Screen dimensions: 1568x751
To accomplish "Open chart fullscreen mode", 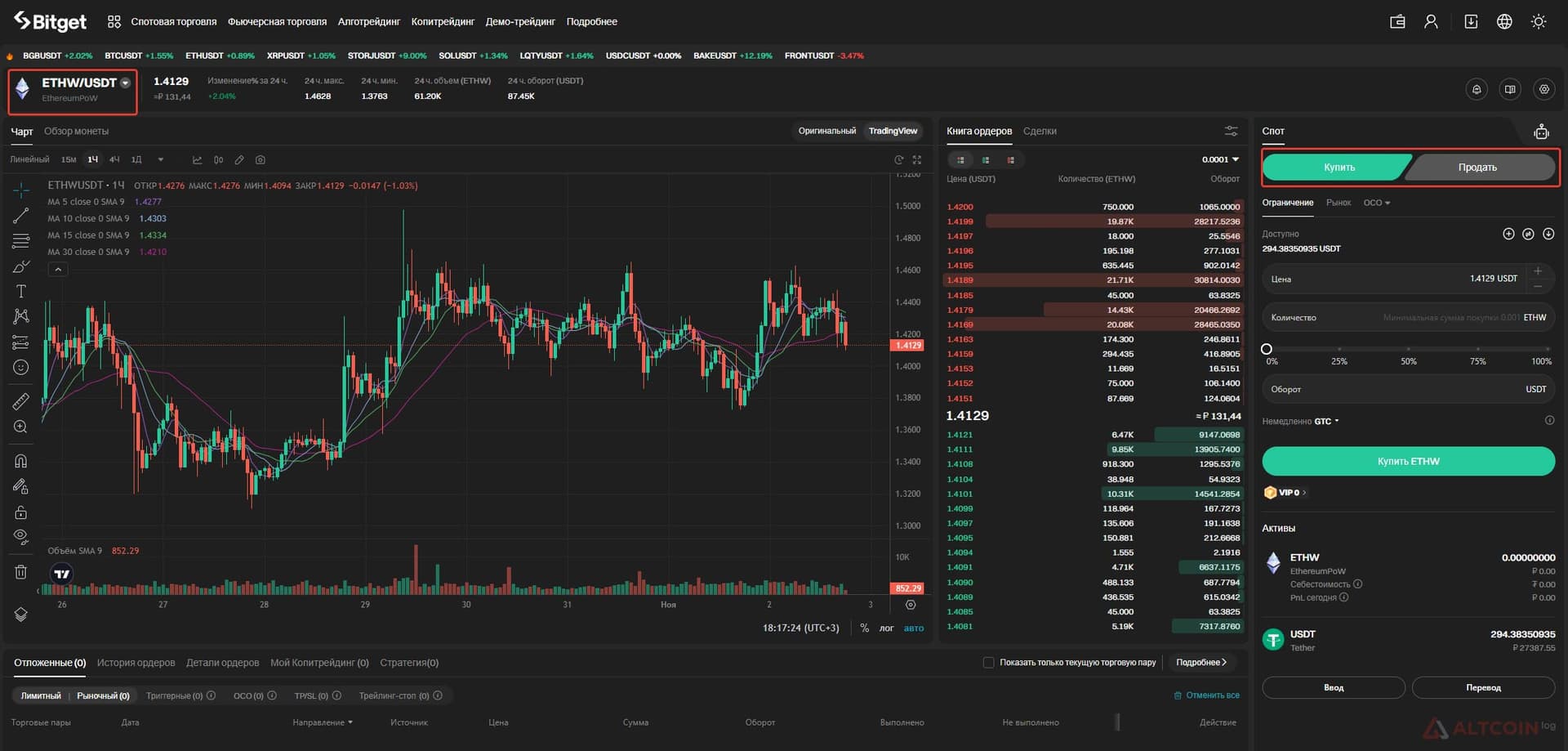I will (x=917, y=160).
